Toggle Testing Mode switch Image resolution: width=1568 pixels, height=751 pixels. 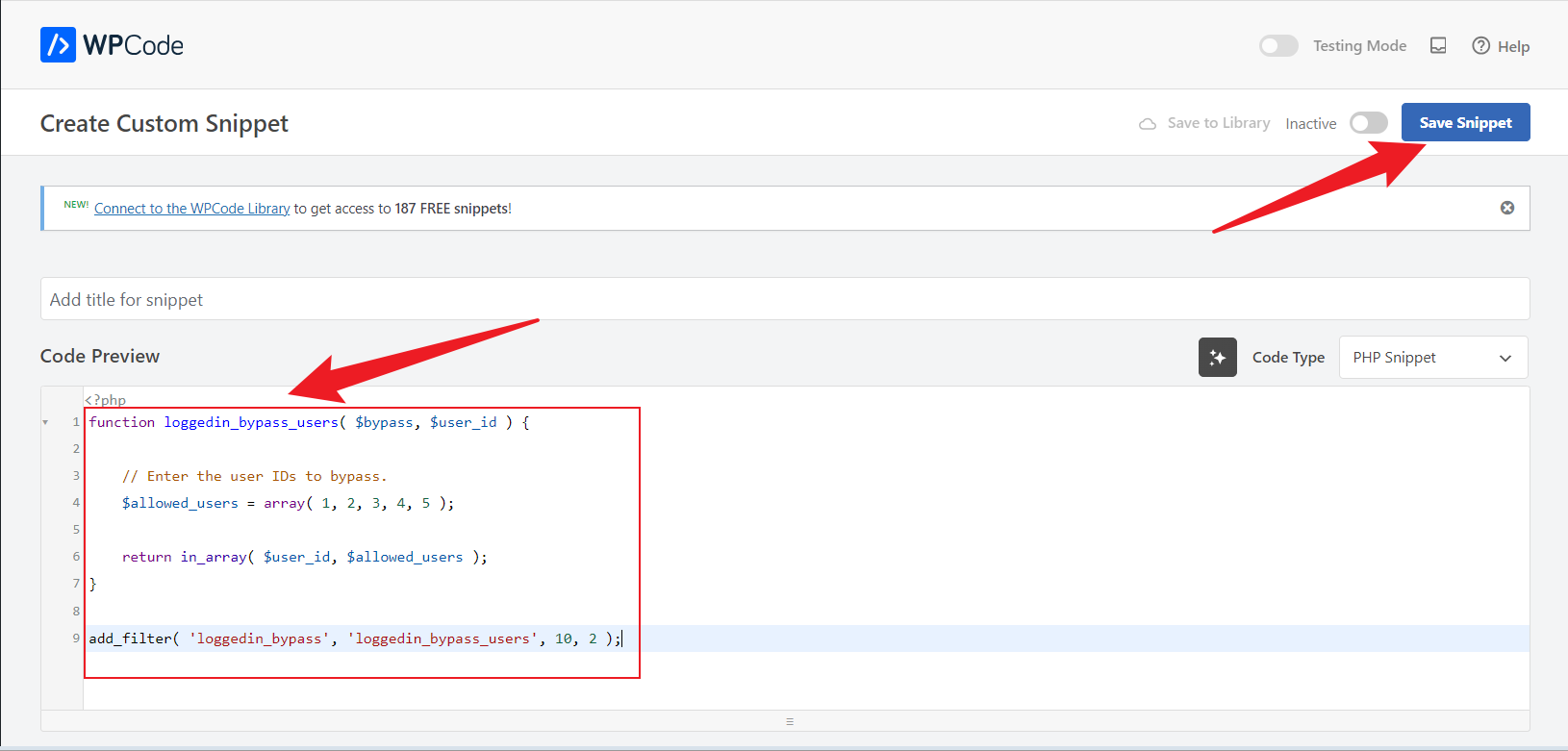1278,45
